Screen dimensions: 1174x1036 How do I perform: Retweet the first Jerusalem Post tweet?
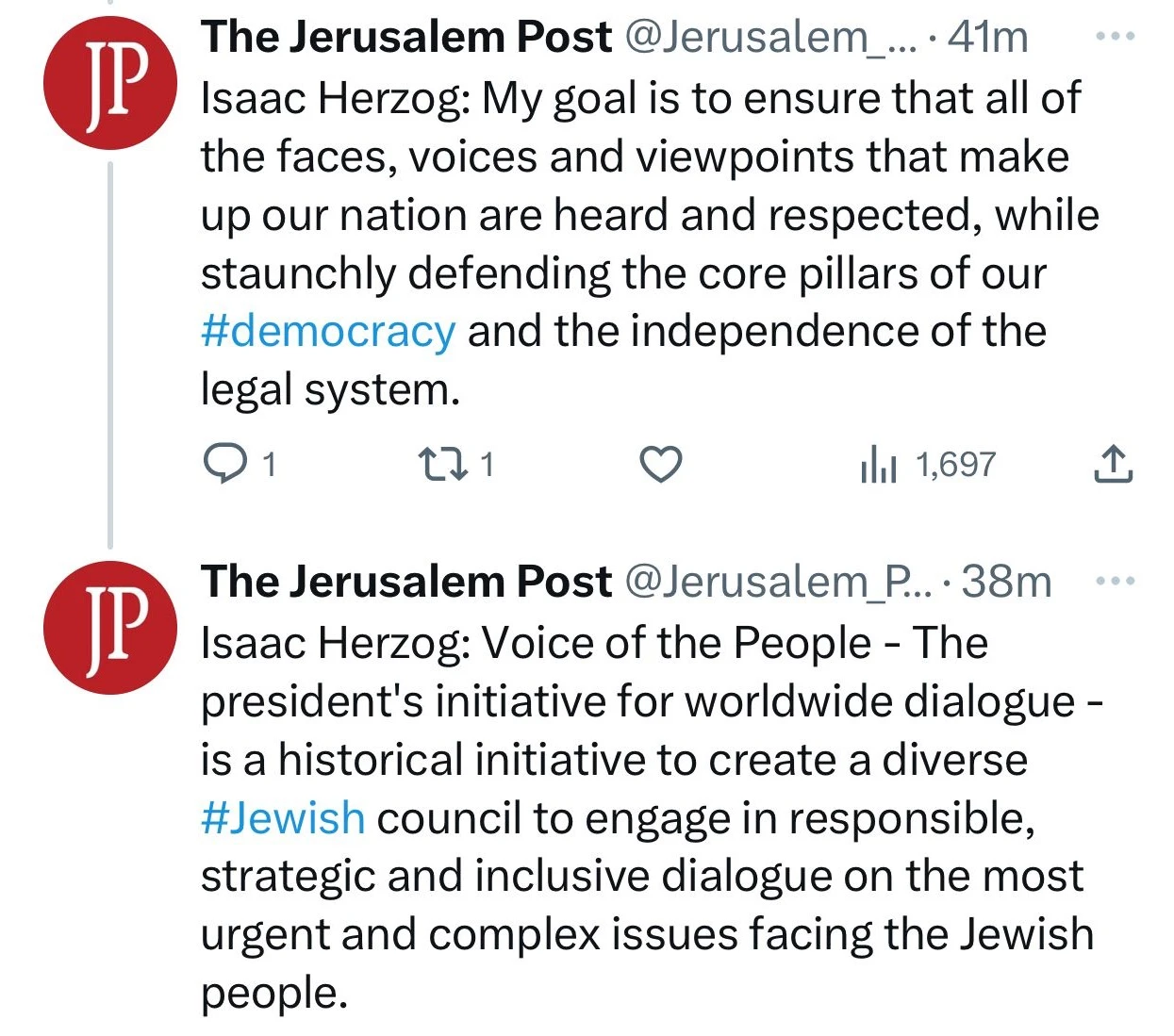pos(439,464)
